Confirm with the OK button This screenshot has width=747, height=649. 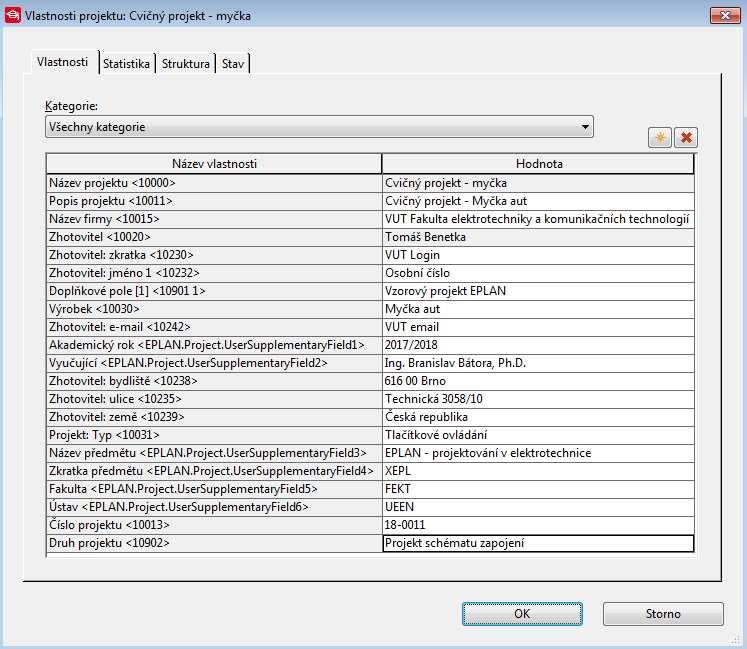pos(522,614)
